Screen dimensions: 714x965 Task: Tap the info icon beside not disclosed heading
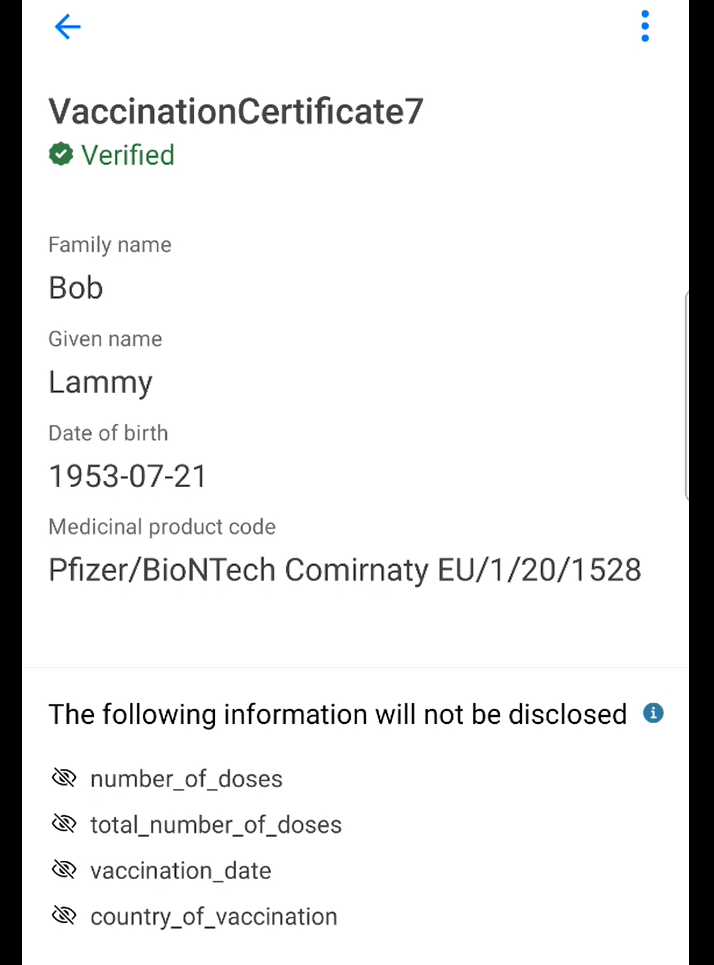(x=653, y=713)
